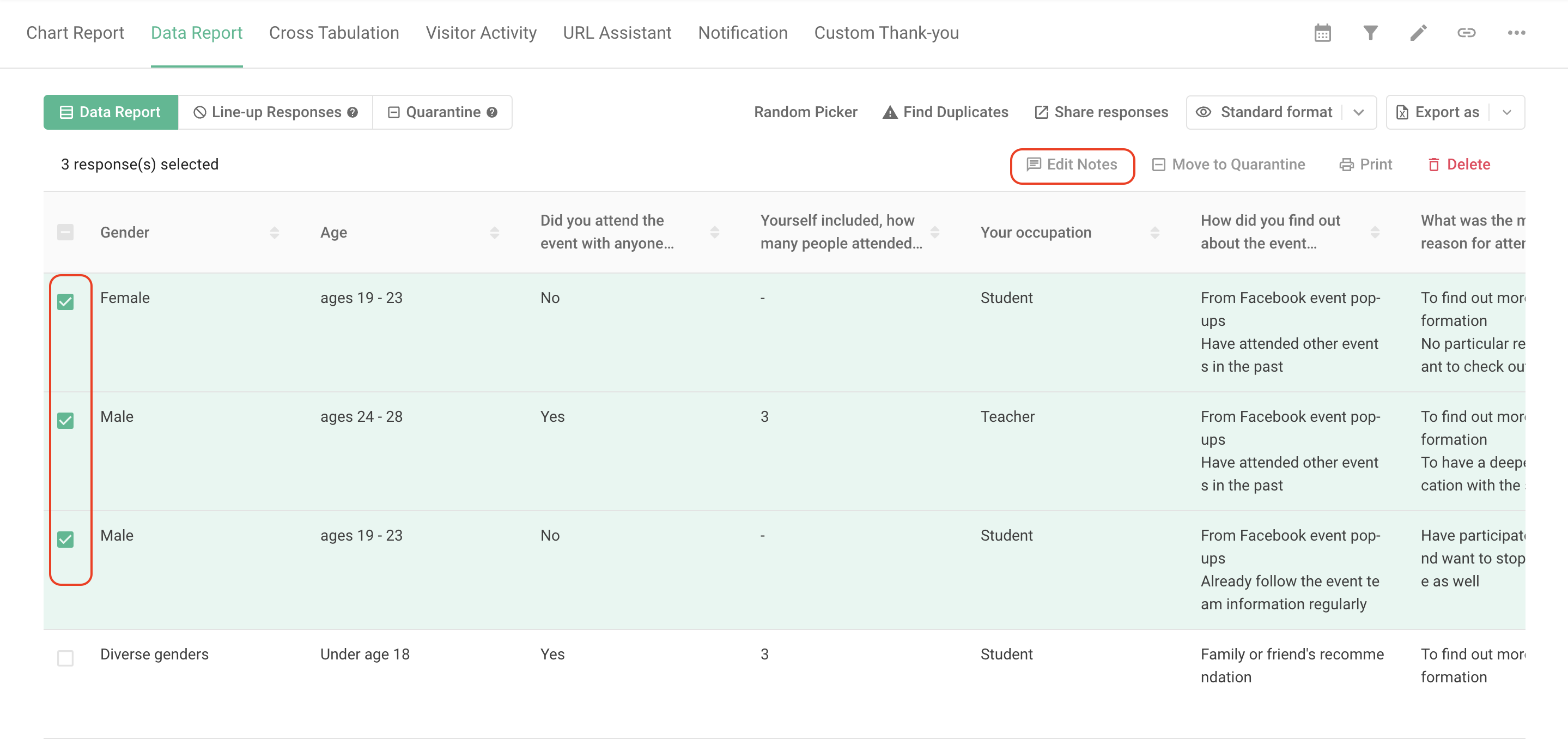The height and width of the screenshot is (739, 1568).
Task: Open the URL Assistant tab
Action: [x=617, y=33]
